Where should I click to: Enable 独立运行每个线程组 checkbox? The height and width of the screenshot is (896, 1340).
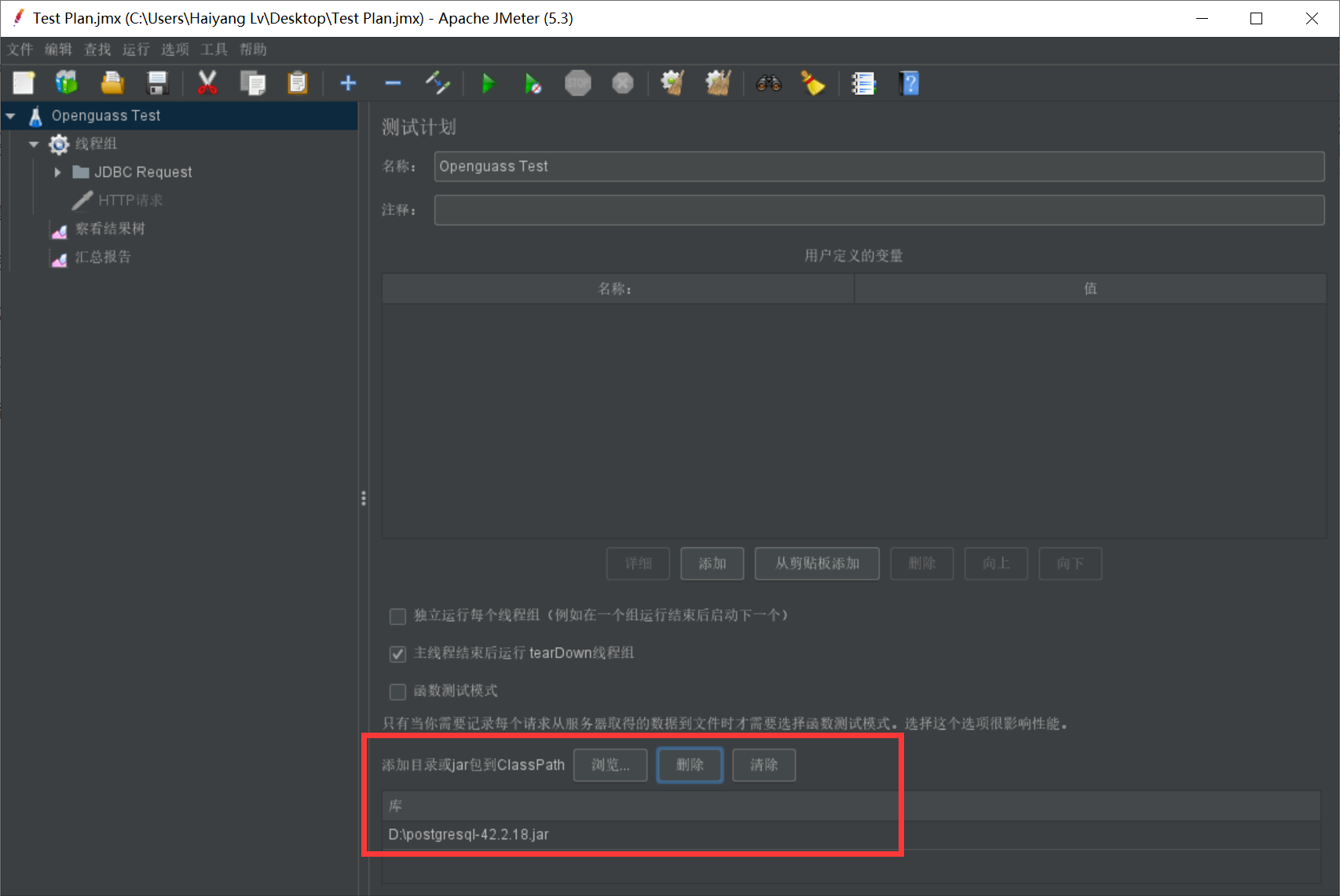397,616
